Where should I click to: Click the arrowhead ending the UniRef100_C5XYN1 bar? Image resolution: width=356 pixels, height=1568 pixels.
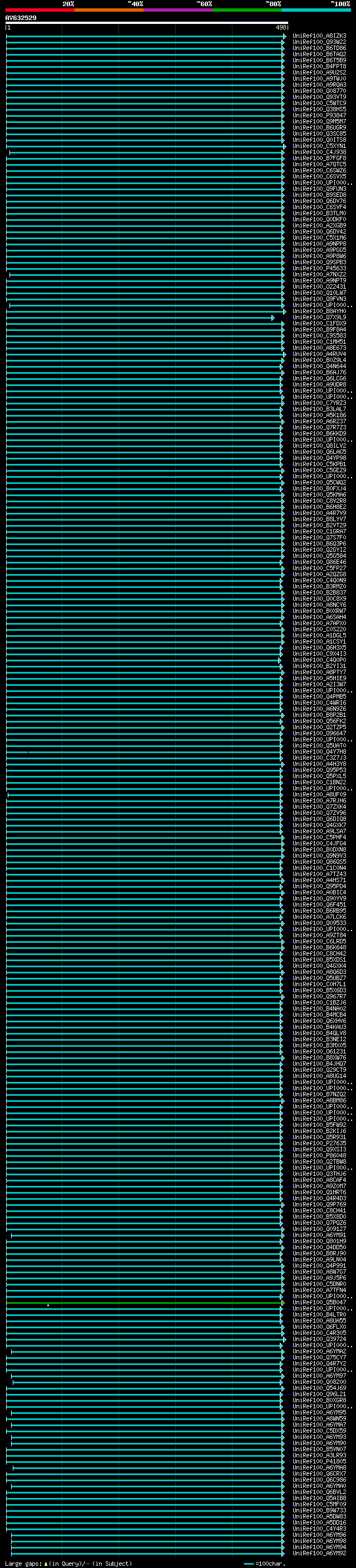point(284,146)
